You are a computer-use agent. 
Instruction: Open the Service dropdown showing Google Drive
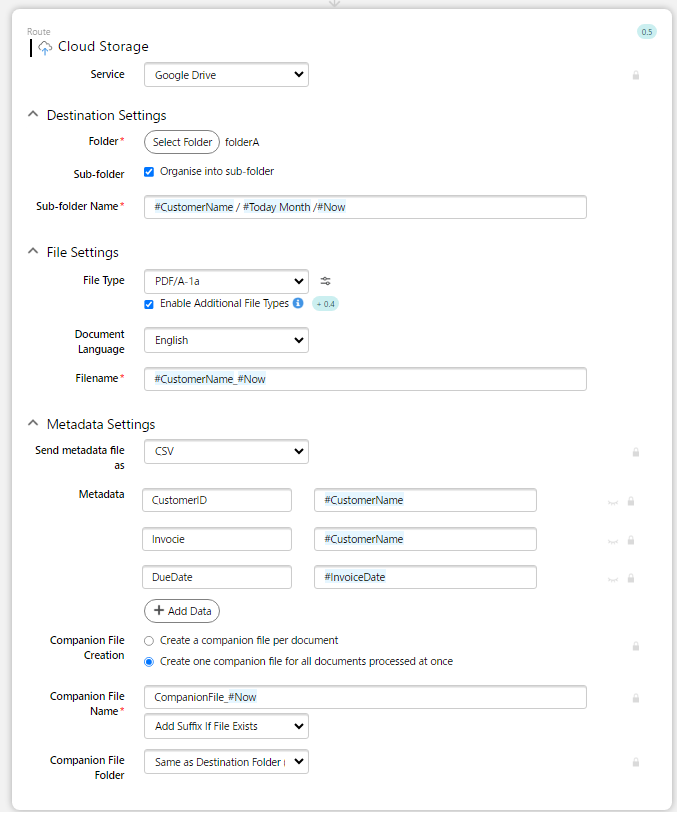[226, 75]
